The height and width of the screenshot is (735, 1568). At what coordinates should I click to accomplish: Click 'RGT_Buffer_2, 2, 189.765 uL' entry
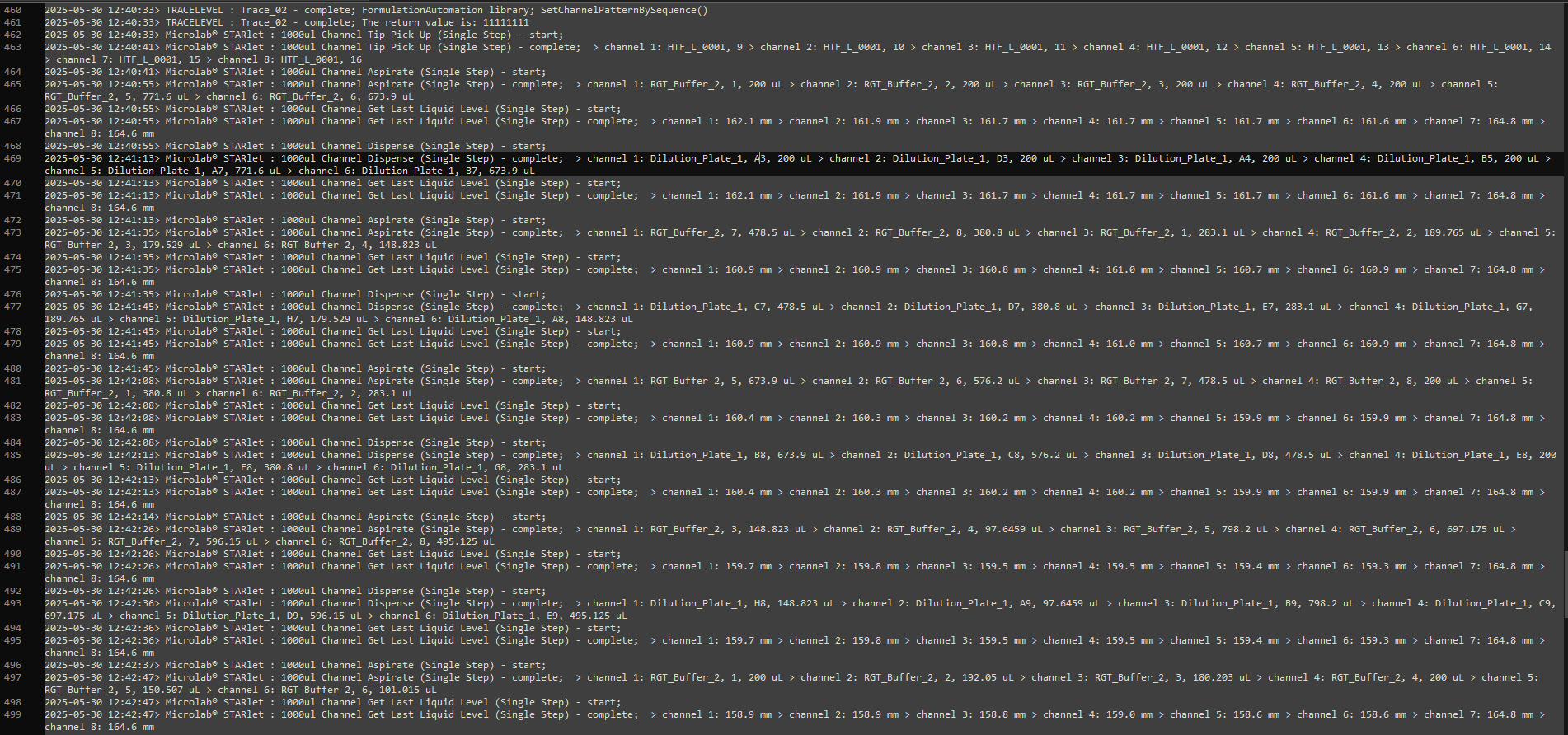coord(1403,232)
